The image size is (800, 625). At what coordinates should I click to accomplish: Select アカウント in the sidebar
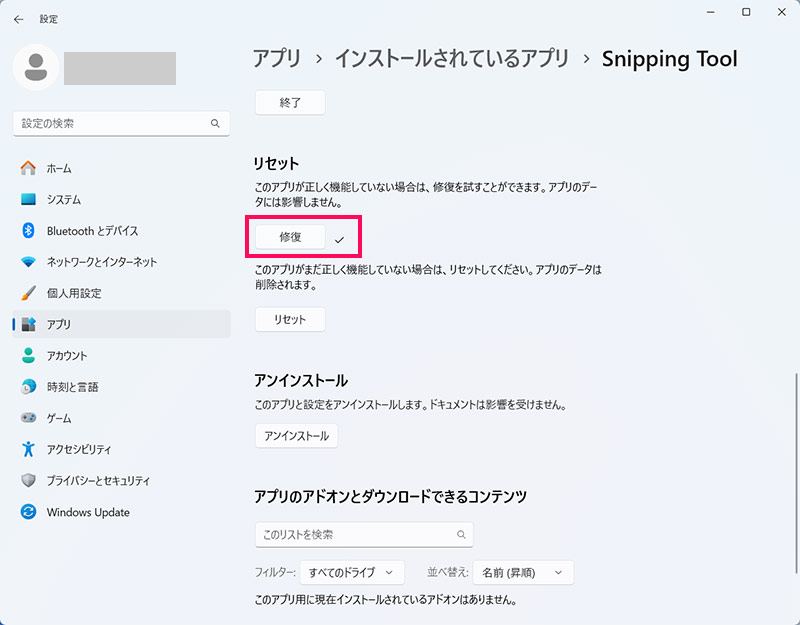click(121, 356)
